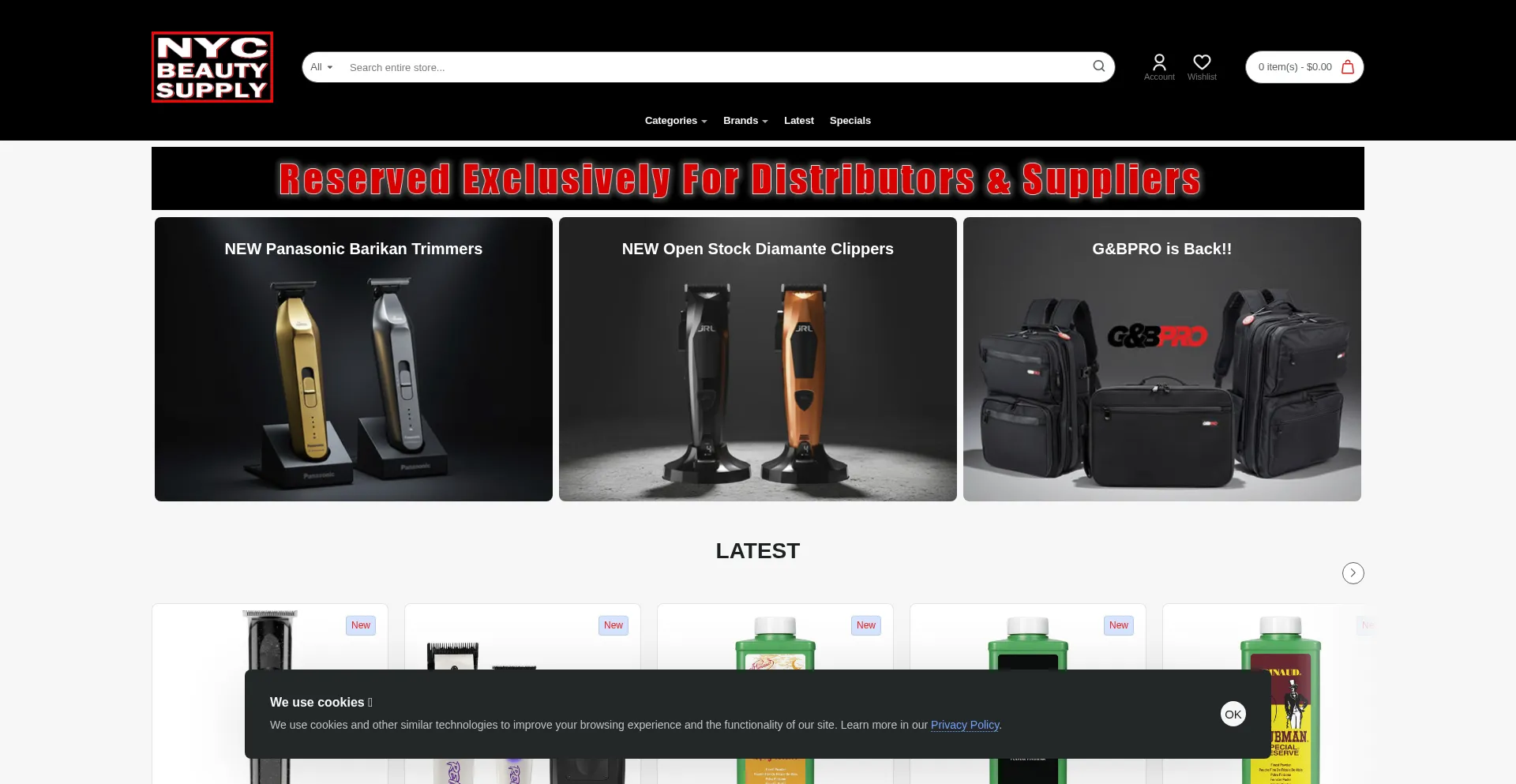Click the Reserved Exclusively For Distributors banner
The height and width of the screenshot is (784, 1516).
click(758, 178)
